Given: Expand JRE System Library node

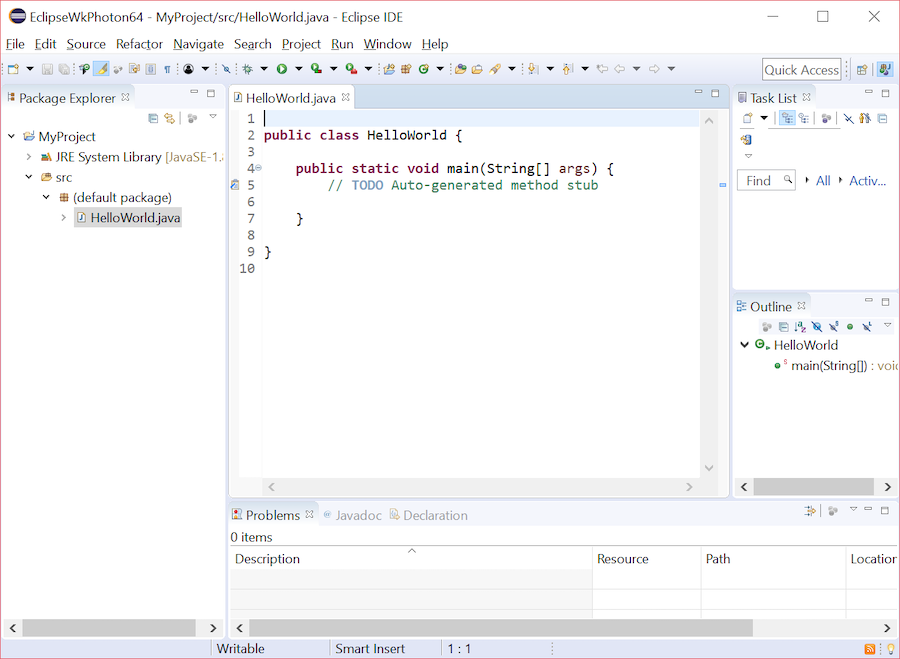Looking at the screenshot, I should (x=29, y=157).
